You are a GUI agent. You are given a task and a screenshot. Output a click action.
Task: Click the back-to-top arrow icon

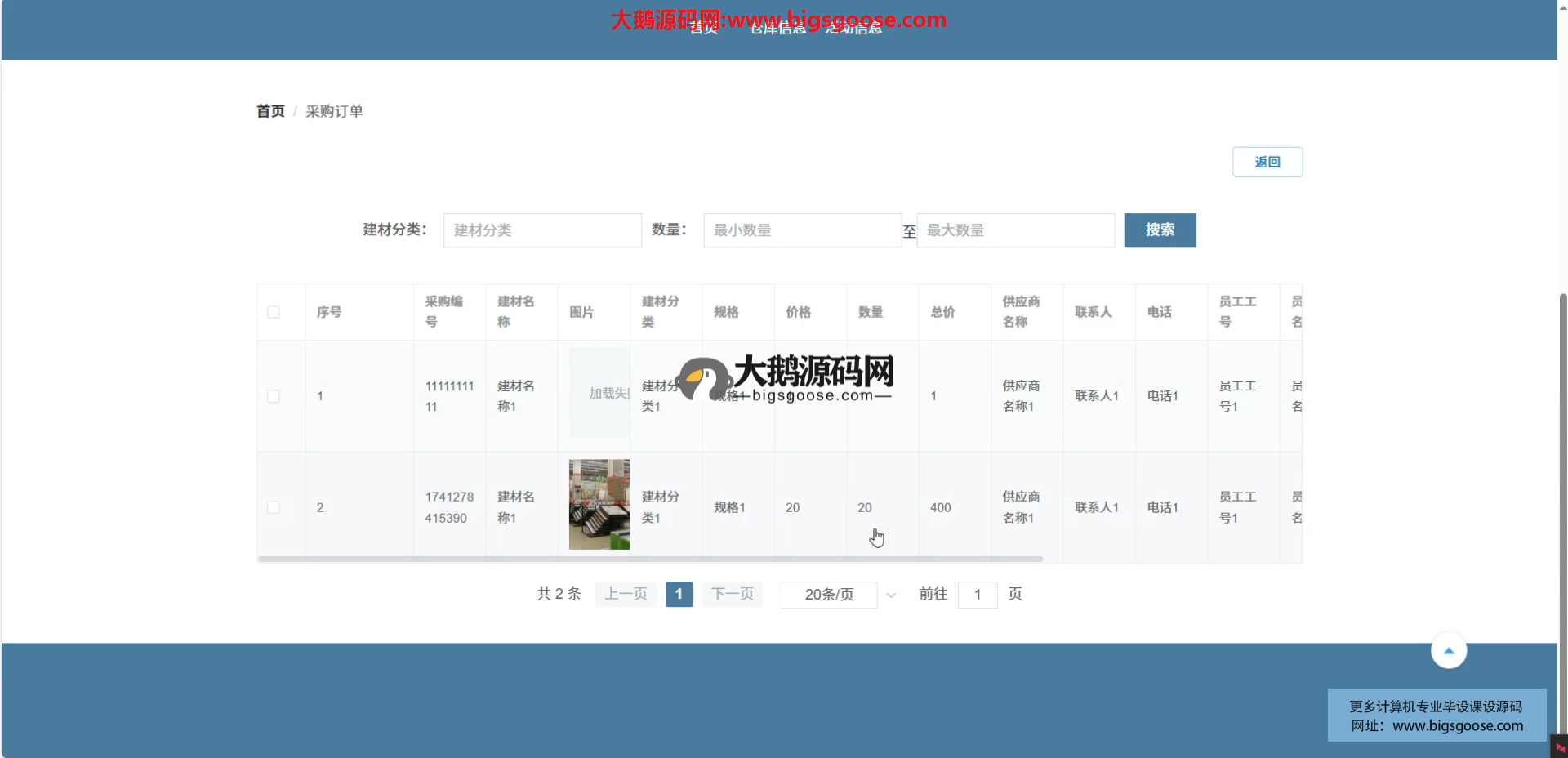(x=1448, y=651)
